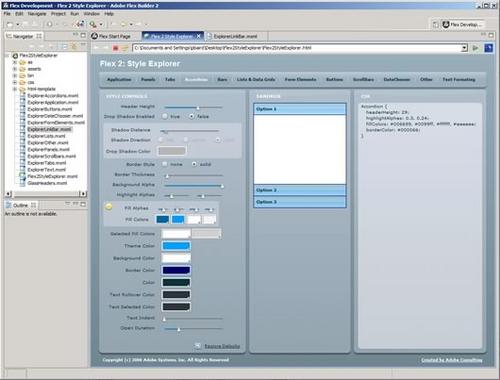The height and width of the screenshot is (380, 500).
Task: Click the Theme Color swatch
Action: coord(176,246)
